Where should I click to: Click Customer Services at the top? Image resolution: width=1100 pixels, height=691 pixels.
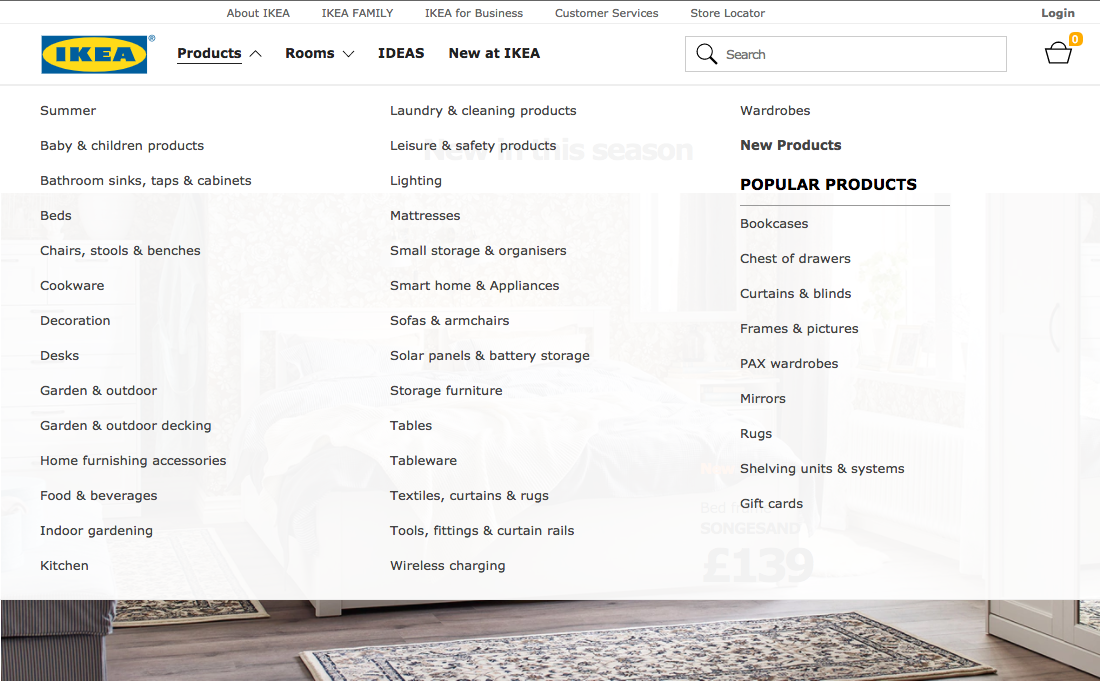606,12
